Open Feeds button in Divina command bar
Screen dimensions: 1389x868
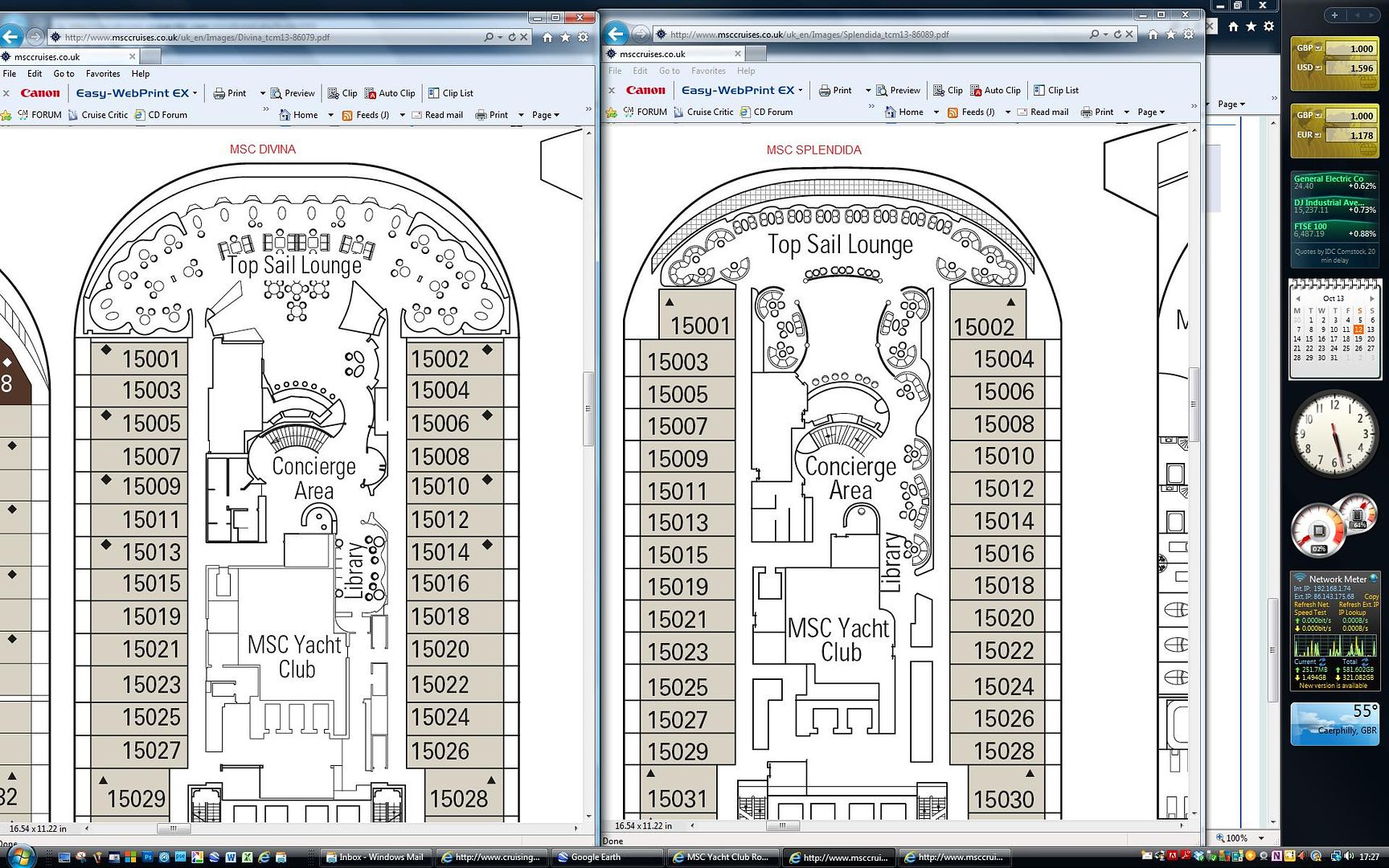point(366,115)
